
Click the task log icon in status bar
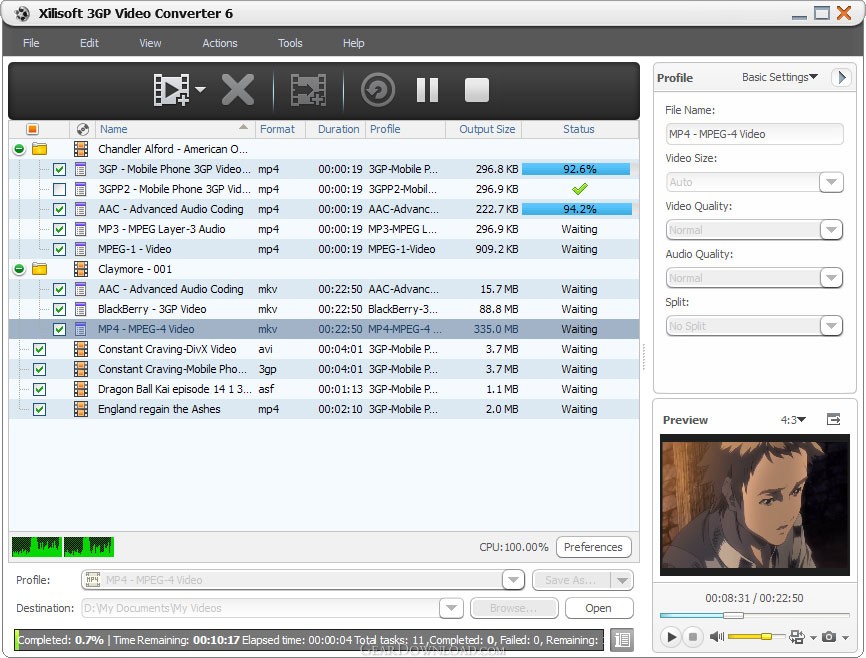tap(622, 640)
